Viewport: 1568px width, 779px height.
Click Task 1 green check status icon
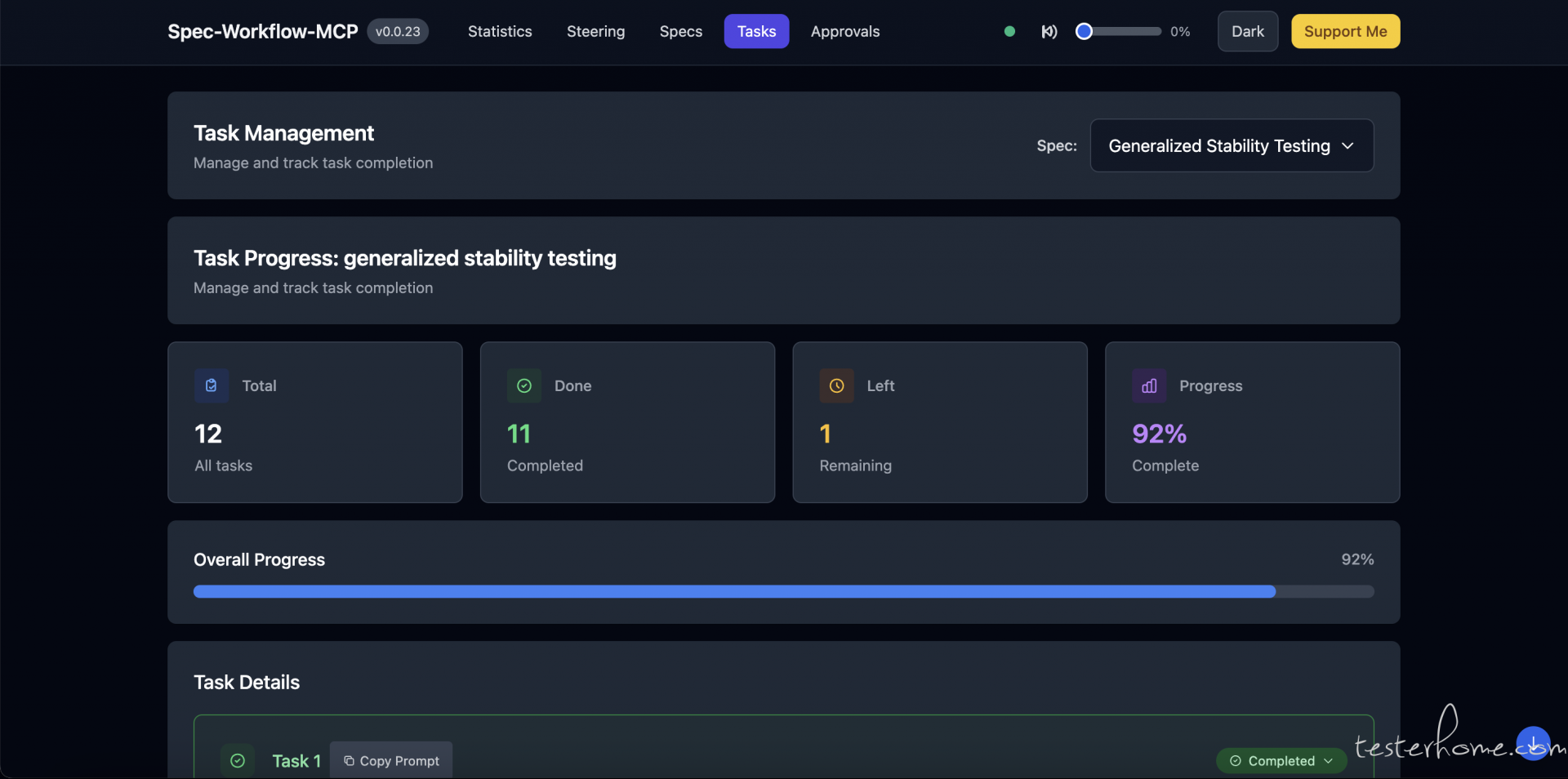point(238,760)
